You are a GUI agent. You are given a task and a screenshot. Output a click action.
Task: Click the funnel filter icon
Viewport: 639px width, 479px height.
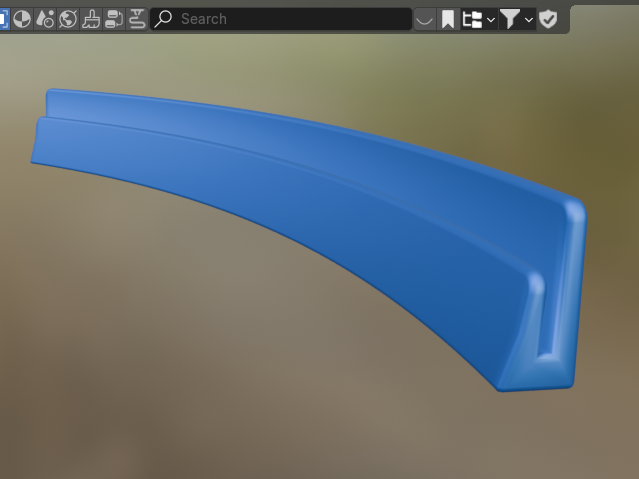pyautogui.click(x=510, y=18)
